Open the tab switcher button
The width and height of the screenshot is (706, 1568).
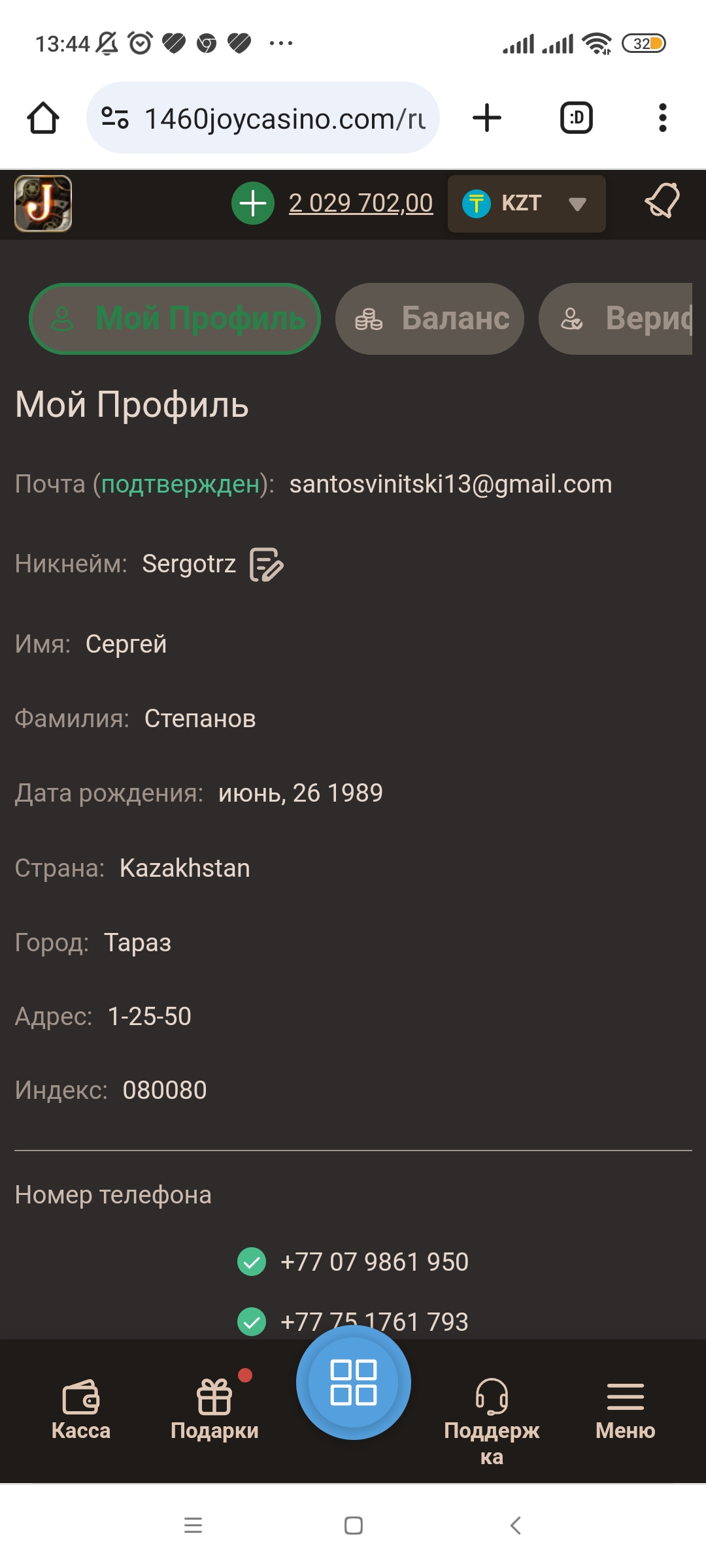[x=577, y=118]
